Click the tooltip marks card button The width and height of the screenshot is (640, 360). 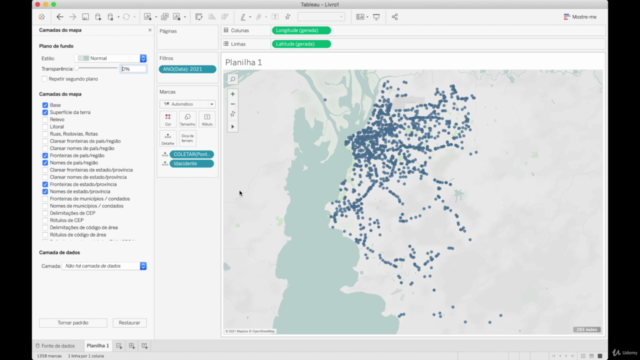pyautogui.click(x=187, y=139)
